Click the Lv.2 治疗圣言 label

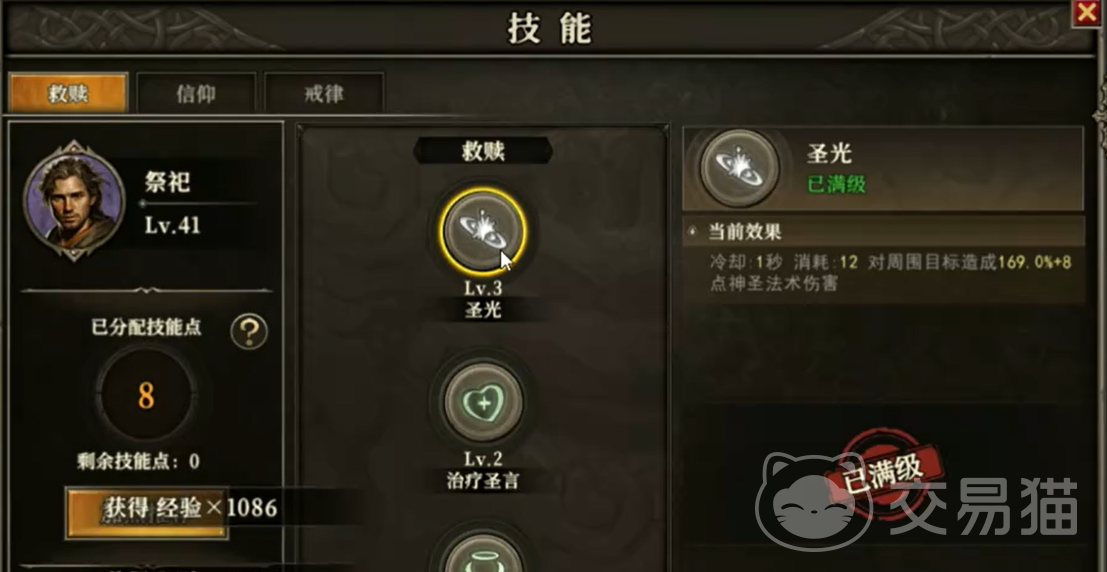tap(483, 470)
